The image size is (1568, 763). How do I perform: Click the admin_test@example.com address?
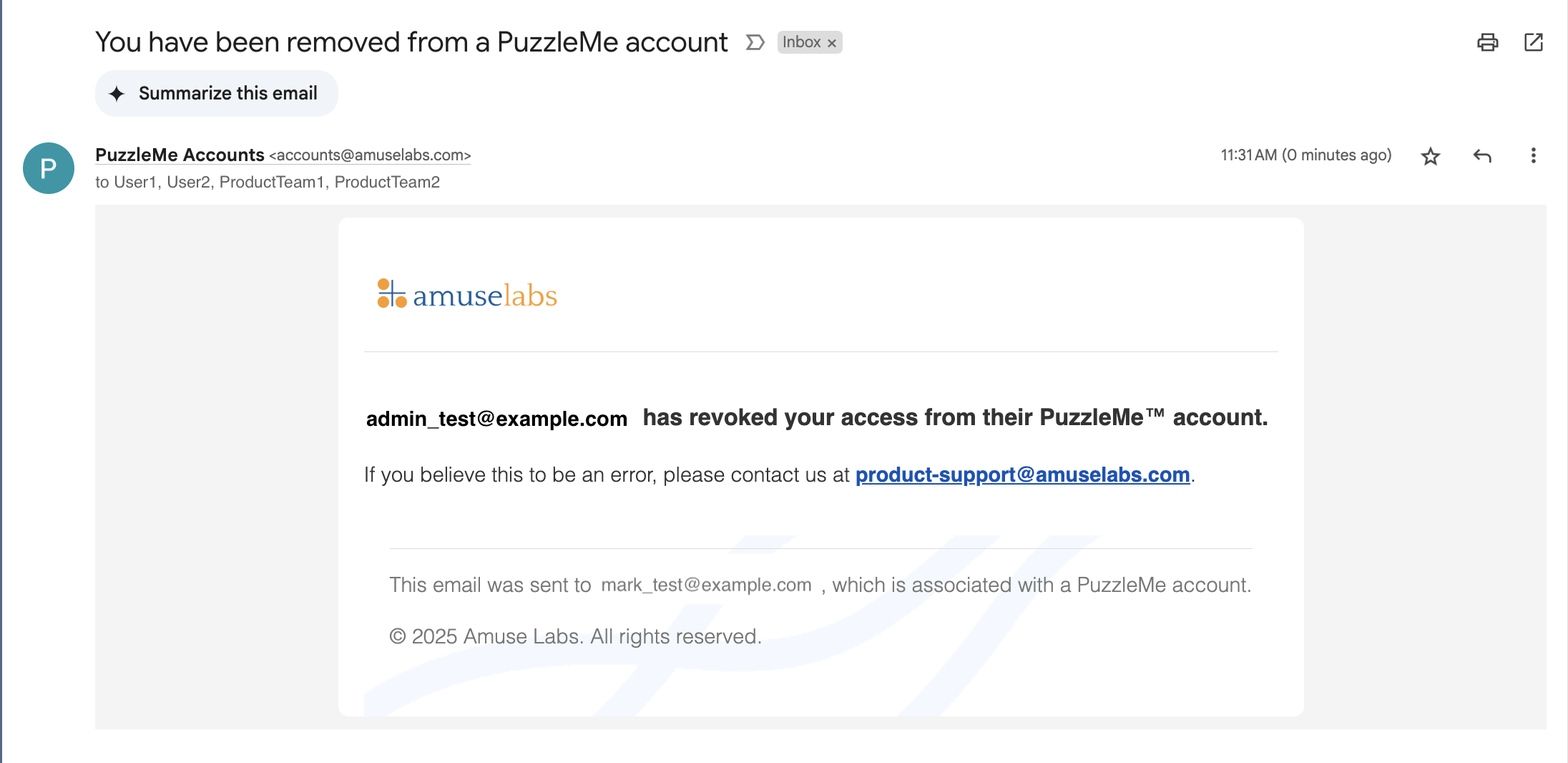coord(496,419)
